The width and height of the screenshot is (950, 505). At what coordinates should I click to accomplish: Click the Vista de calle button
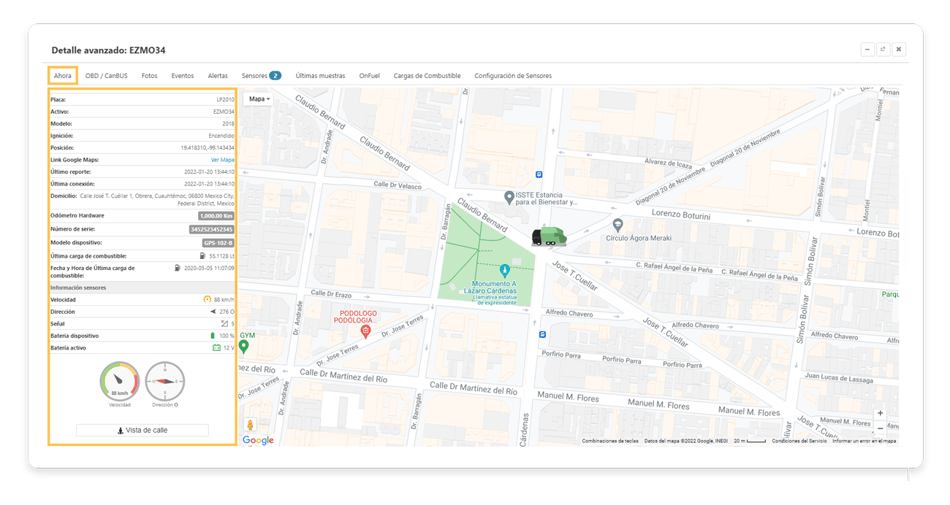[x=142, y=430]
